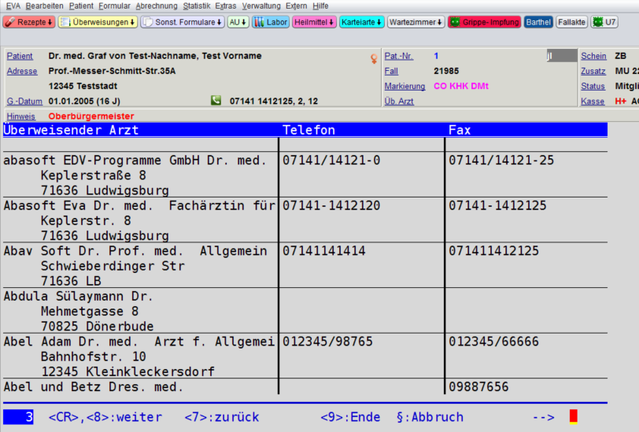This screenshot has height=432, width=639.
Task: Click the <7>:zurück command
Action: click(221, 417)
